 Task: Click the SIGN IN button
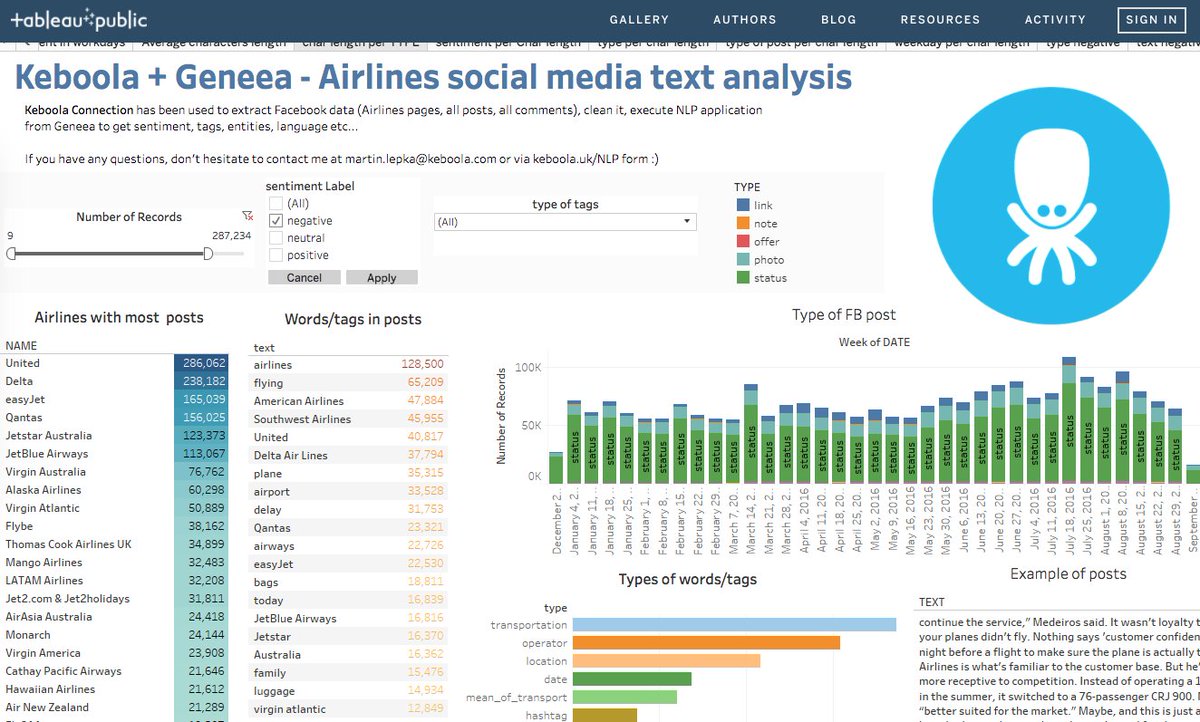click(1151, 19)
